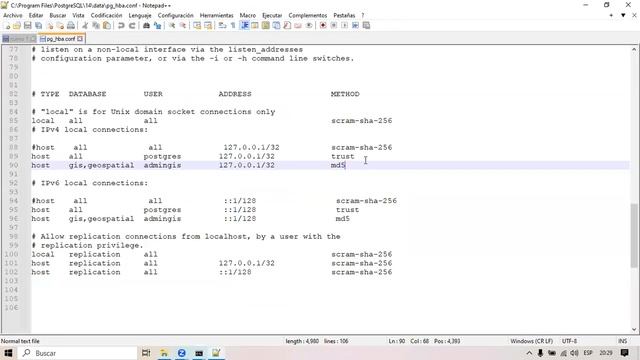This screenshot has width=640, height=360.
Task: Click the Play recorded macro icon
Action: 344,26
